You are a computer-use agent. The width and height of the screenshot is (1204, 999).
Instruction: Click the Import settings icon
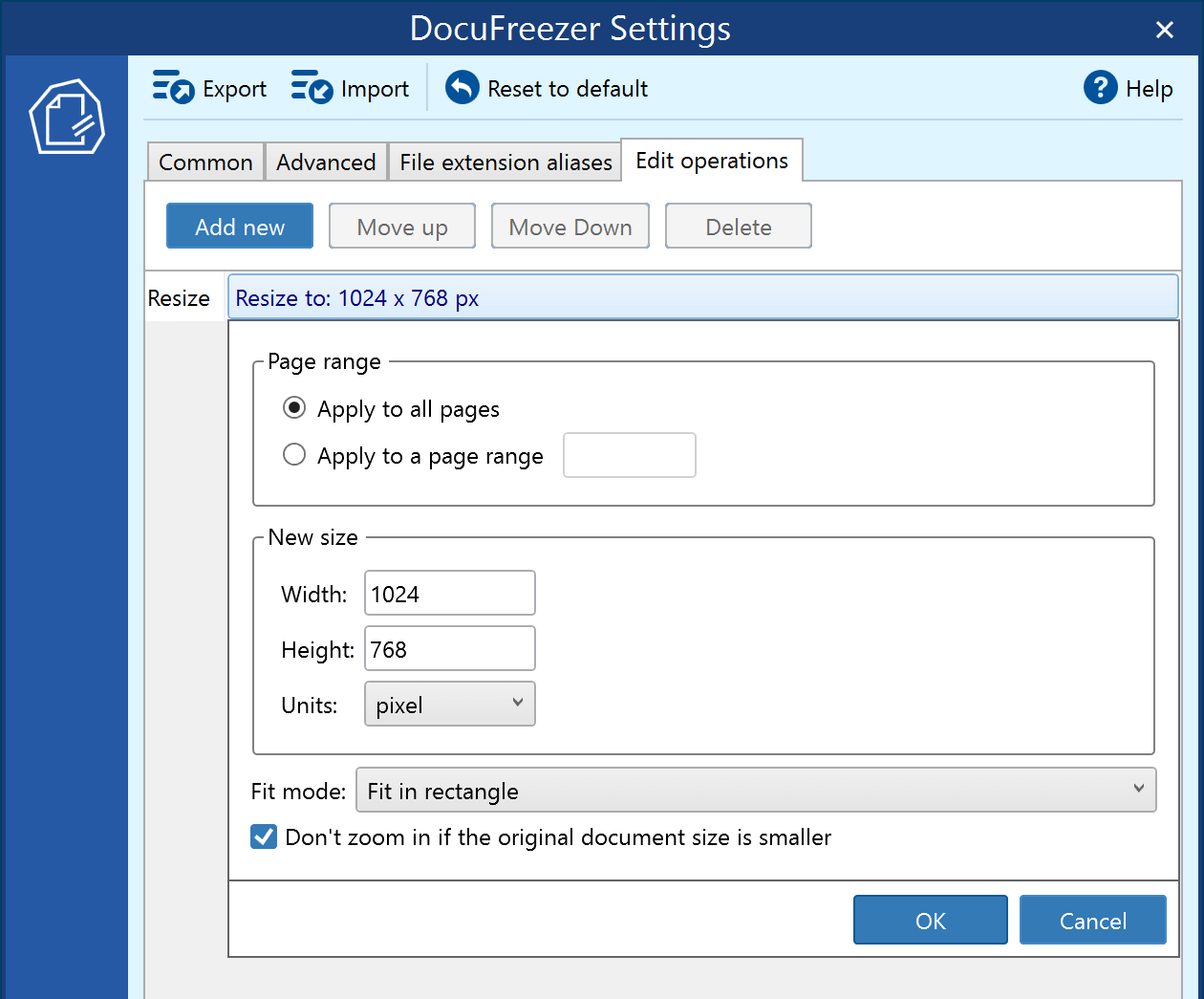(x=312, y=88)
